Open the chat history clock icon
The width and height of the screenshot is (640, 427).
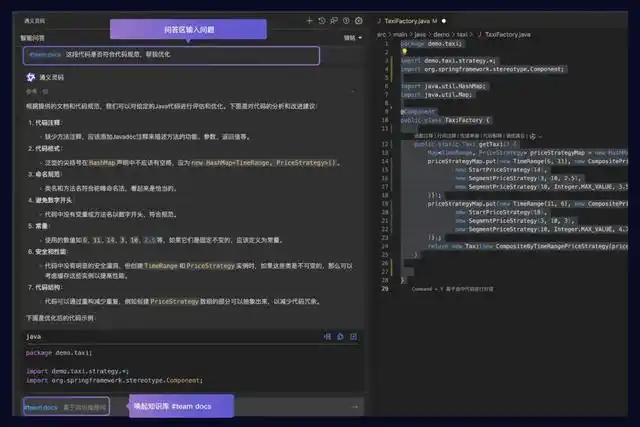(322, 21)
